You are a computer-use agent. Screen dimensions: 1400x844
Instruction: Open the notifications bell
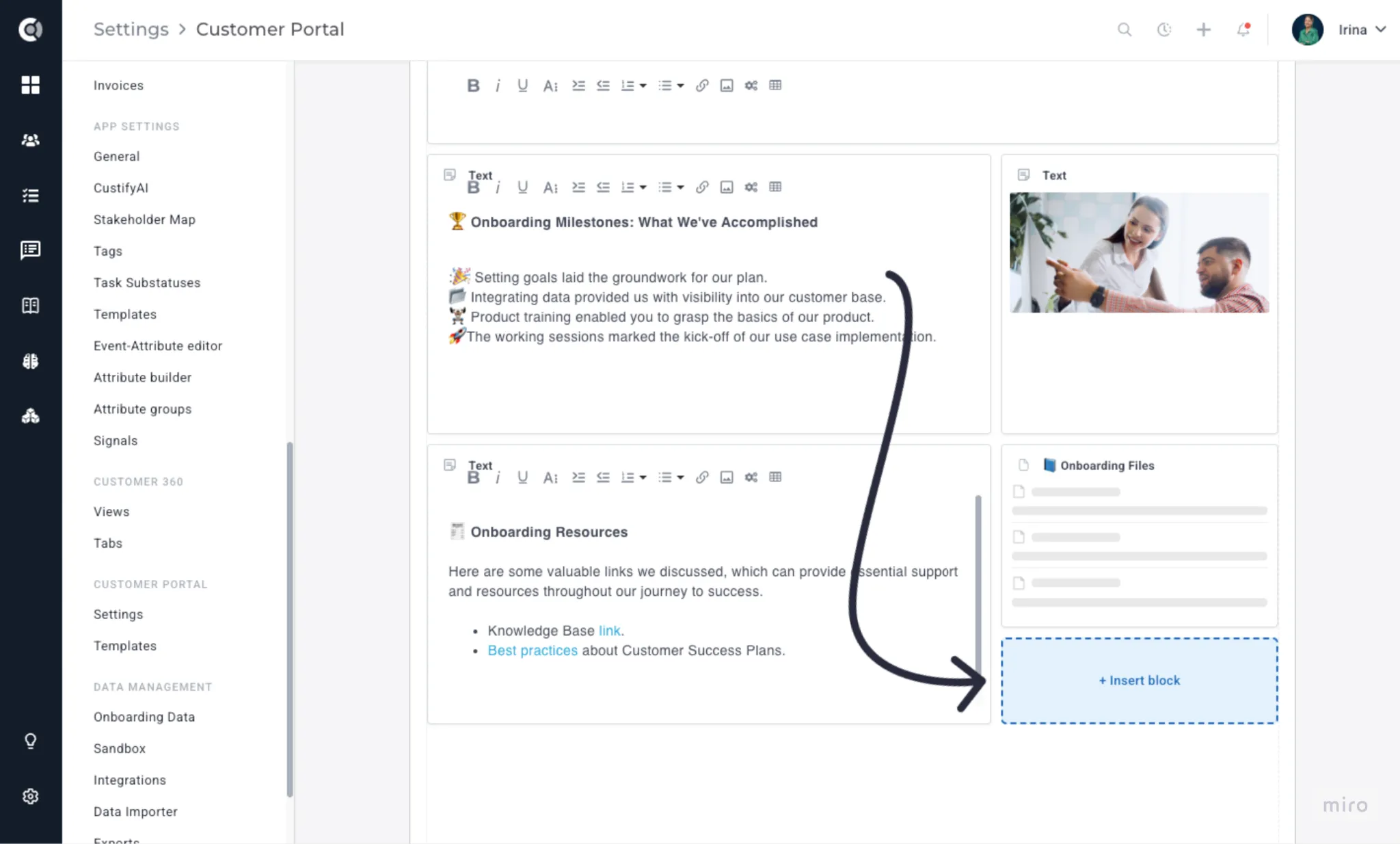point(1243,29)
